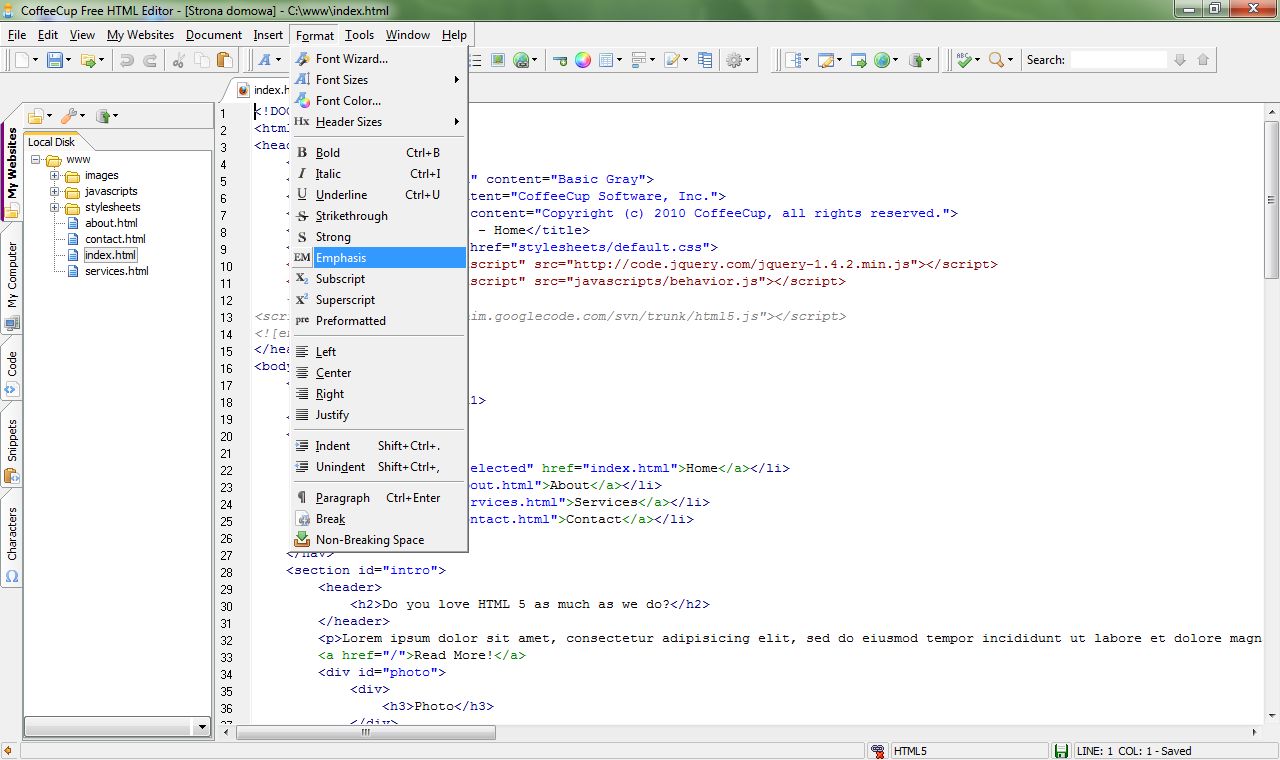Viewport: 1280px width, 760px height.
Task: Open the My Websites menu
Action: click(x=140, y=35)
